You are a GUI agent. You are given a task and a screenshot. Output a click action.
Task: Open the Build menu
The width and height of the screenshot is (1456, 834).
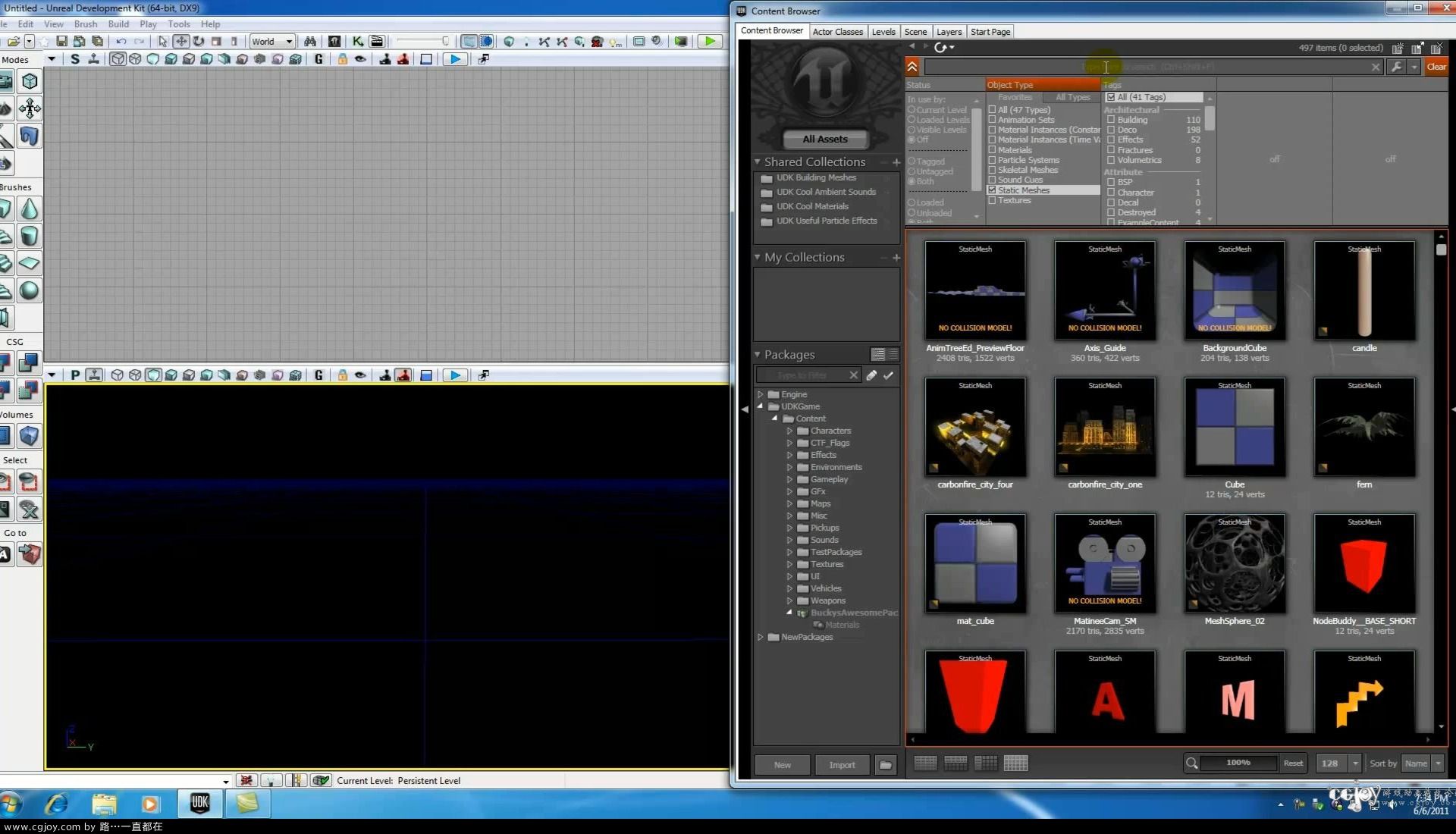(x=118, y=24)
